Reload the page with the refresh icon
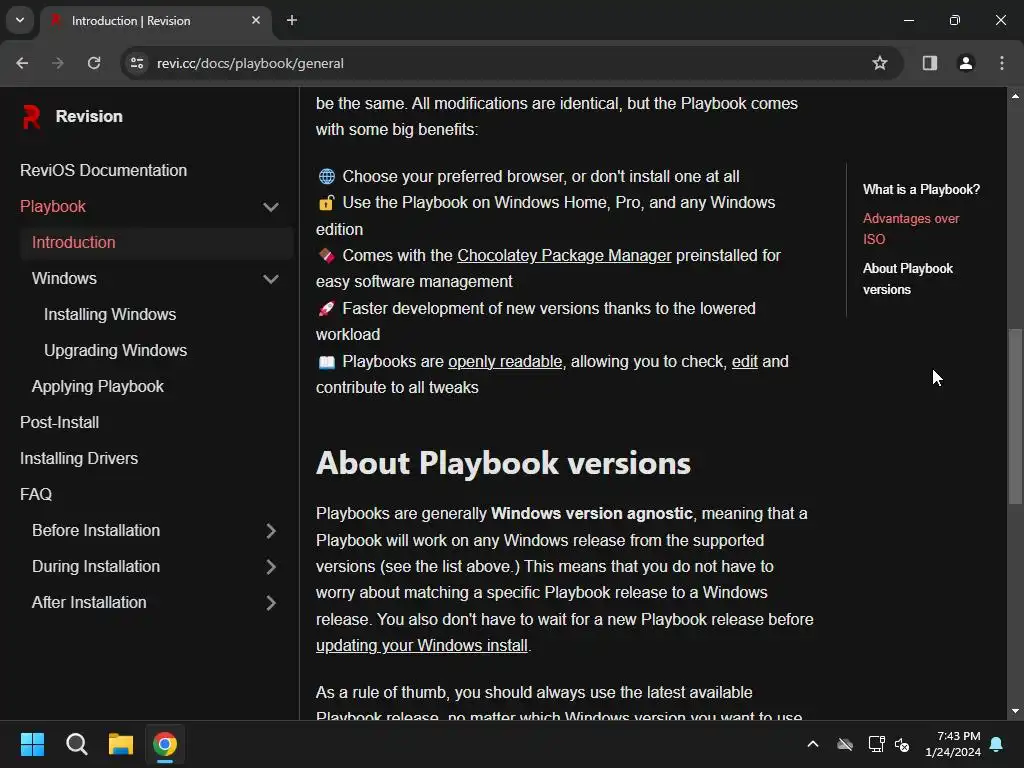The width and height of the screenshot is (1024, 768). point(94,63)
